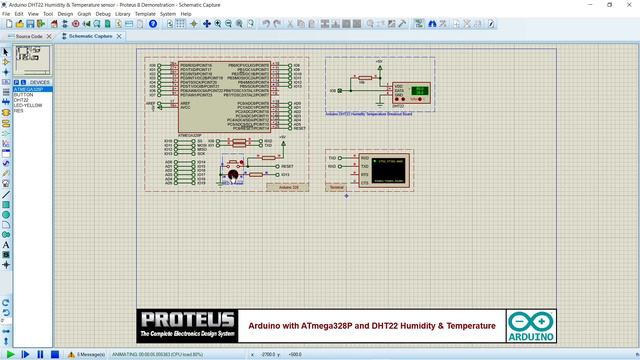640x360 pixels.
Task: Select the Text 'A' tool
Action: pyautogui.click(x=6, y=245)
